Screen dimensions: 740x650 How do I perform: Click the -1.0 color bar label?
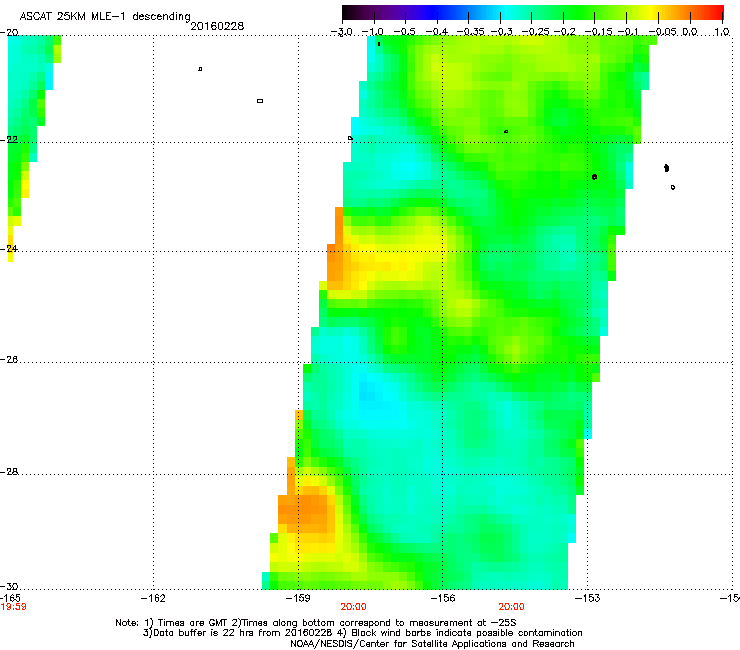(x=373, y=32)
